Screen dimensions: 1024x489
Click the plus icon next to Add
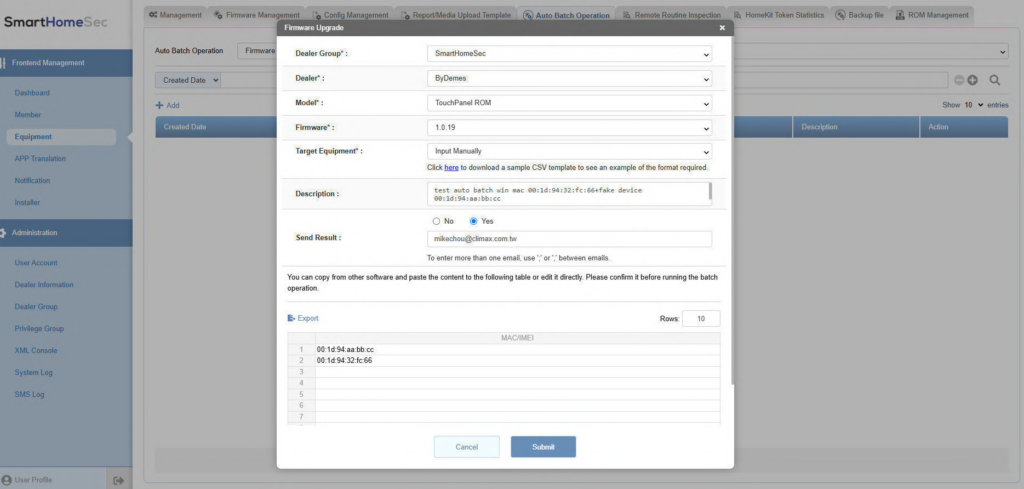159,105
